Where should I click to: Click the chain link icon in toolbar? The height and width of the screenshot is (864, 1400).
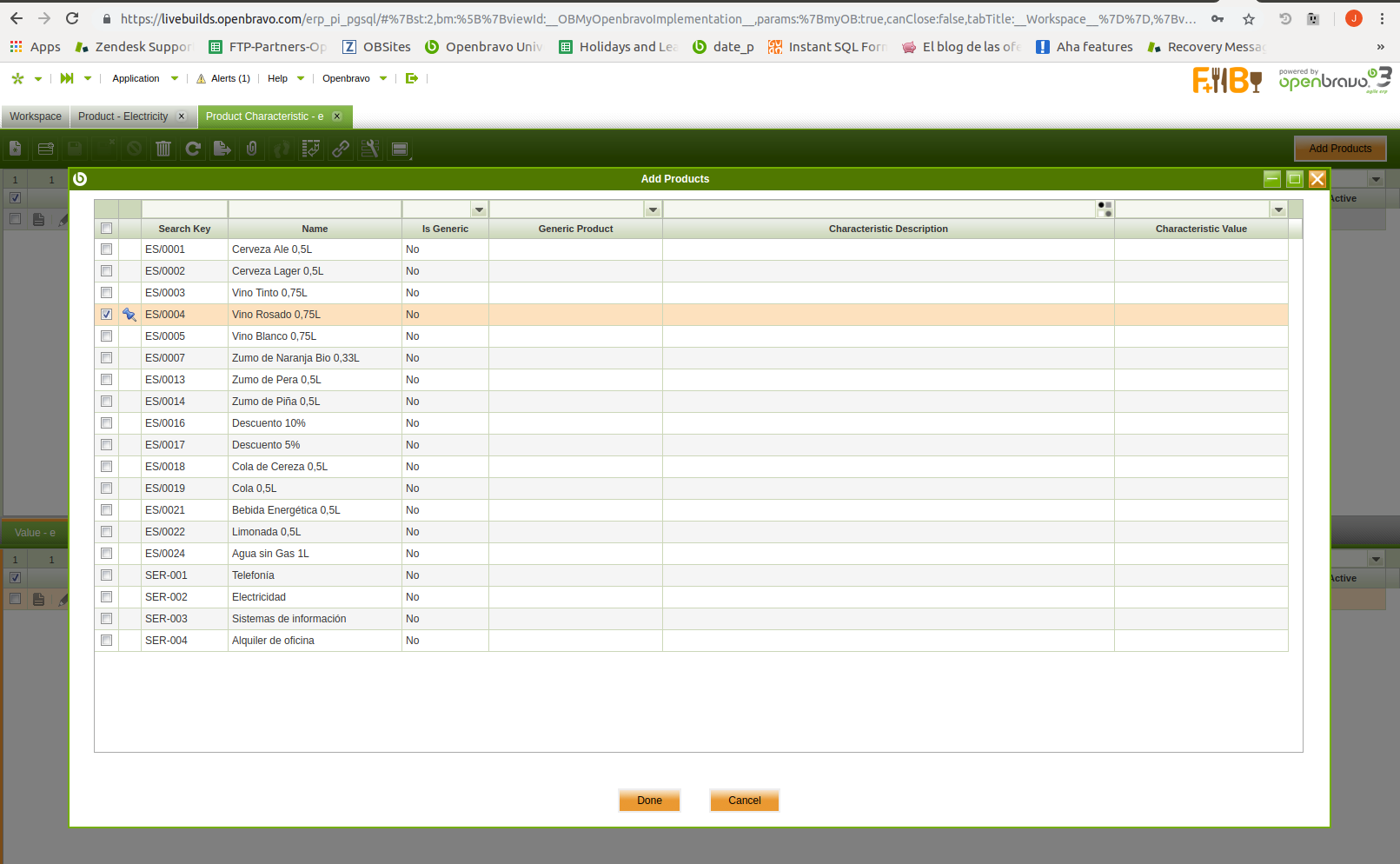(x=341, y=149)
